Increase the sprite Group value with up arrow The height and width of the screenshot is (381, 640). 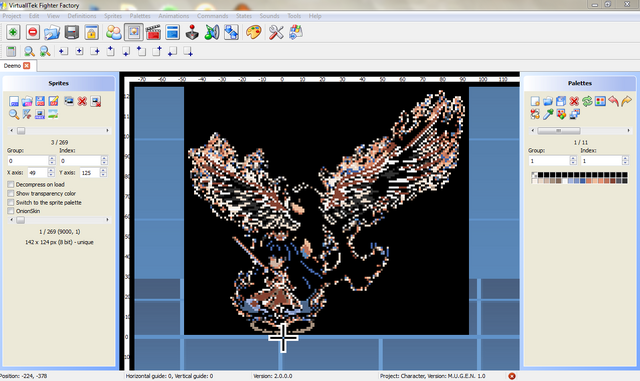[52, 158]
